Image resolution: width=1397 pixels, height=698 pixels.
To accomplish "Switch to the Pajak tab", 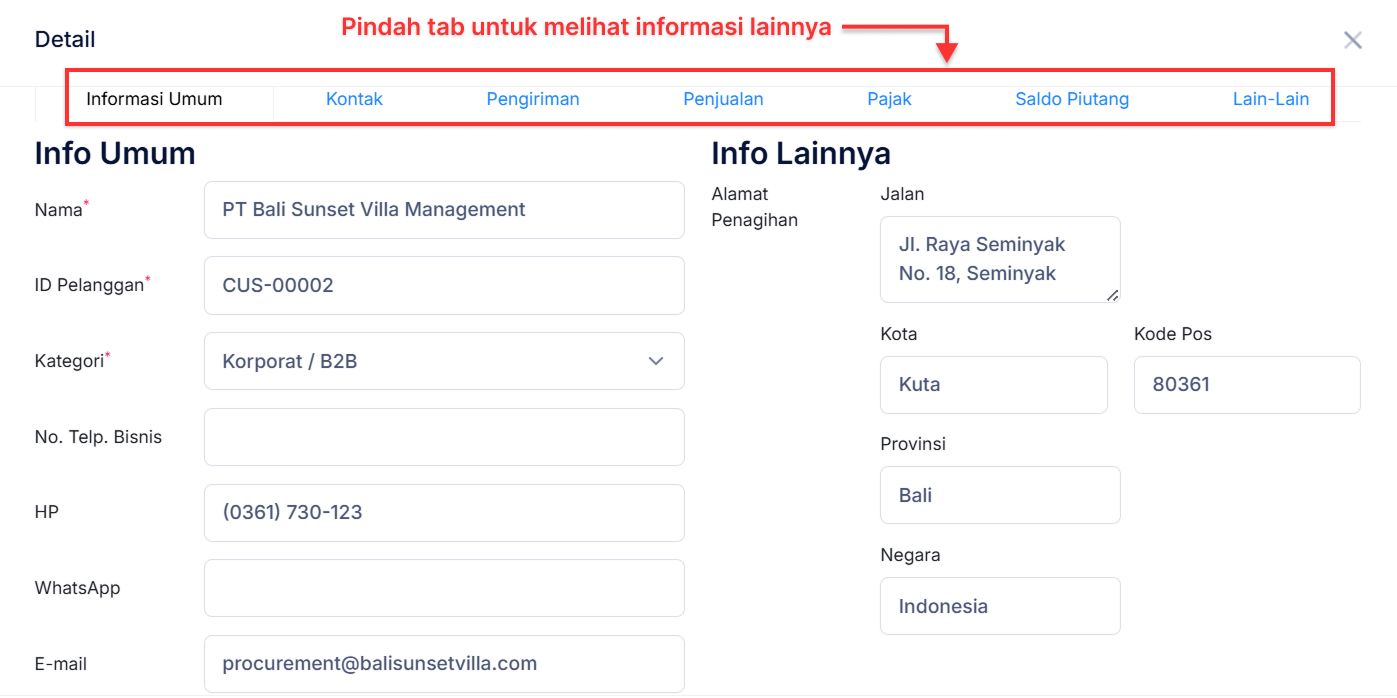I will (889, 98).
